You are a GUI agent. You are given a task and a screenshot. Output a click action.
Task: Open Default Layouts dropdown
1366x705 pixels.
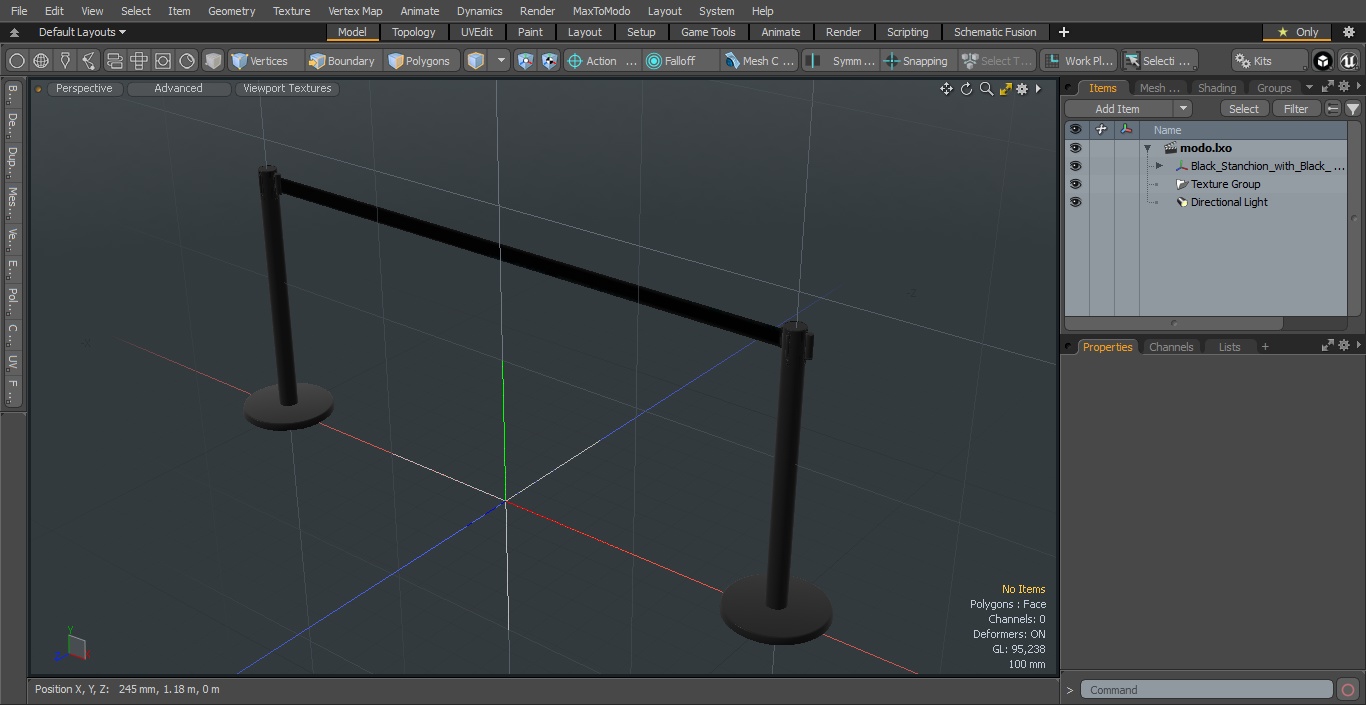[x=82, y=32]
